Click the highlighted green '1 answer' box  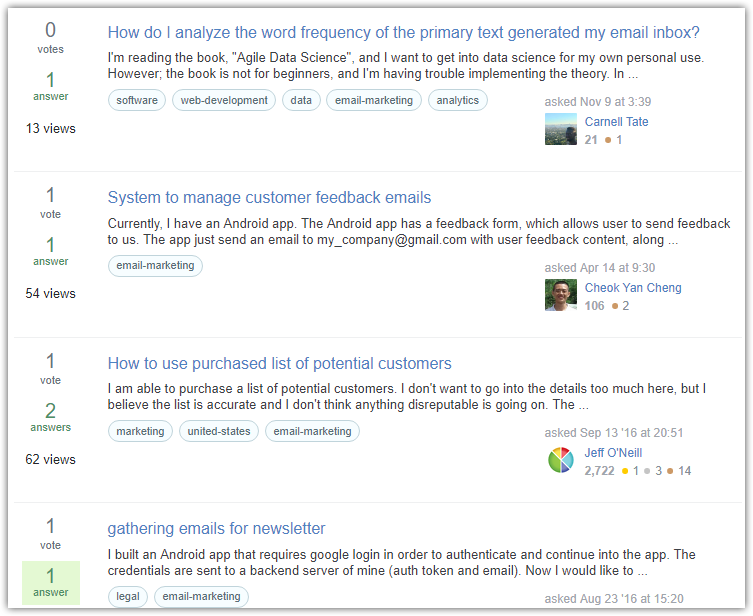(x=51, y=583)
